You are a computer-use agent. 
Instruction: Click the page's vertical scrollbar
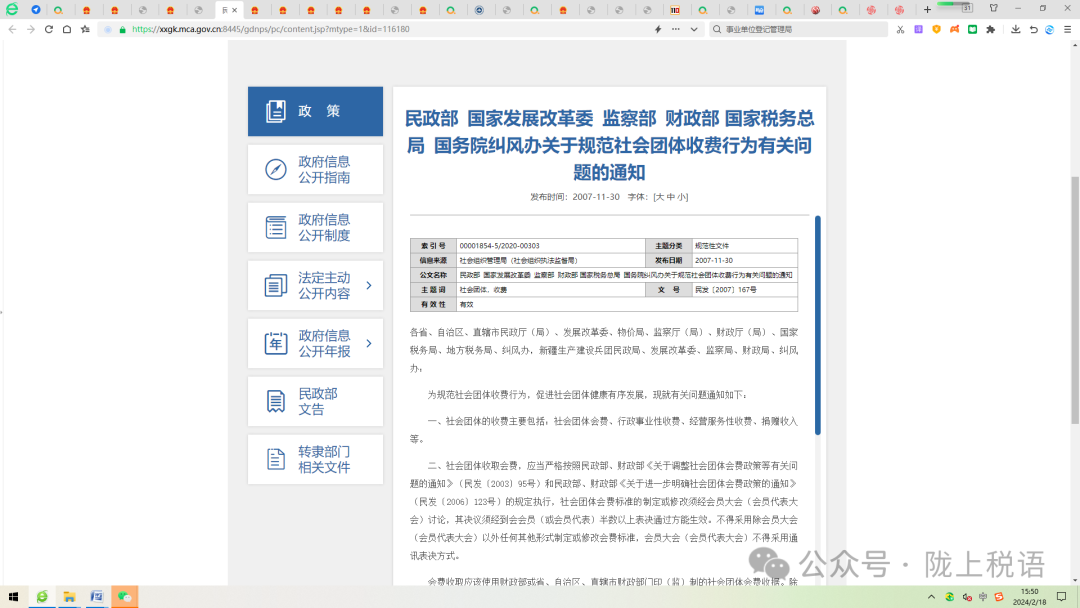click(1074, 300)
